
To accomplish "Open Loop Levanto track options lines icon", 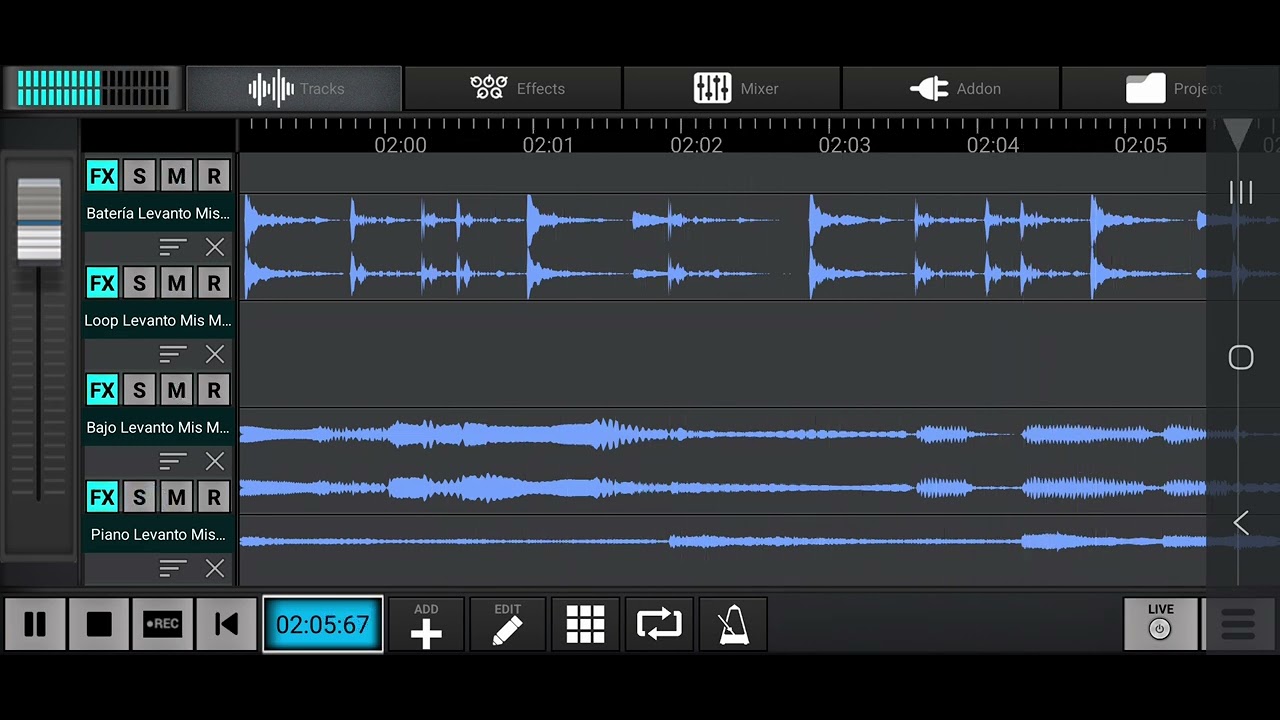I will [173, 354].
